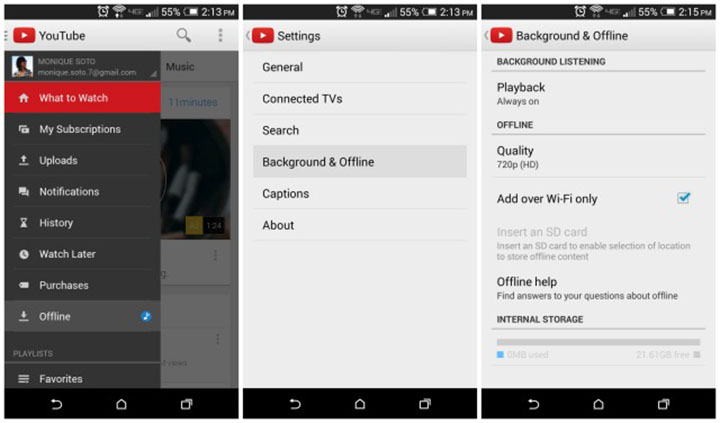The height and width of the screenshot is (423, 720).
Task: Open Purchases from the drawer
Action: pos(83,285)
